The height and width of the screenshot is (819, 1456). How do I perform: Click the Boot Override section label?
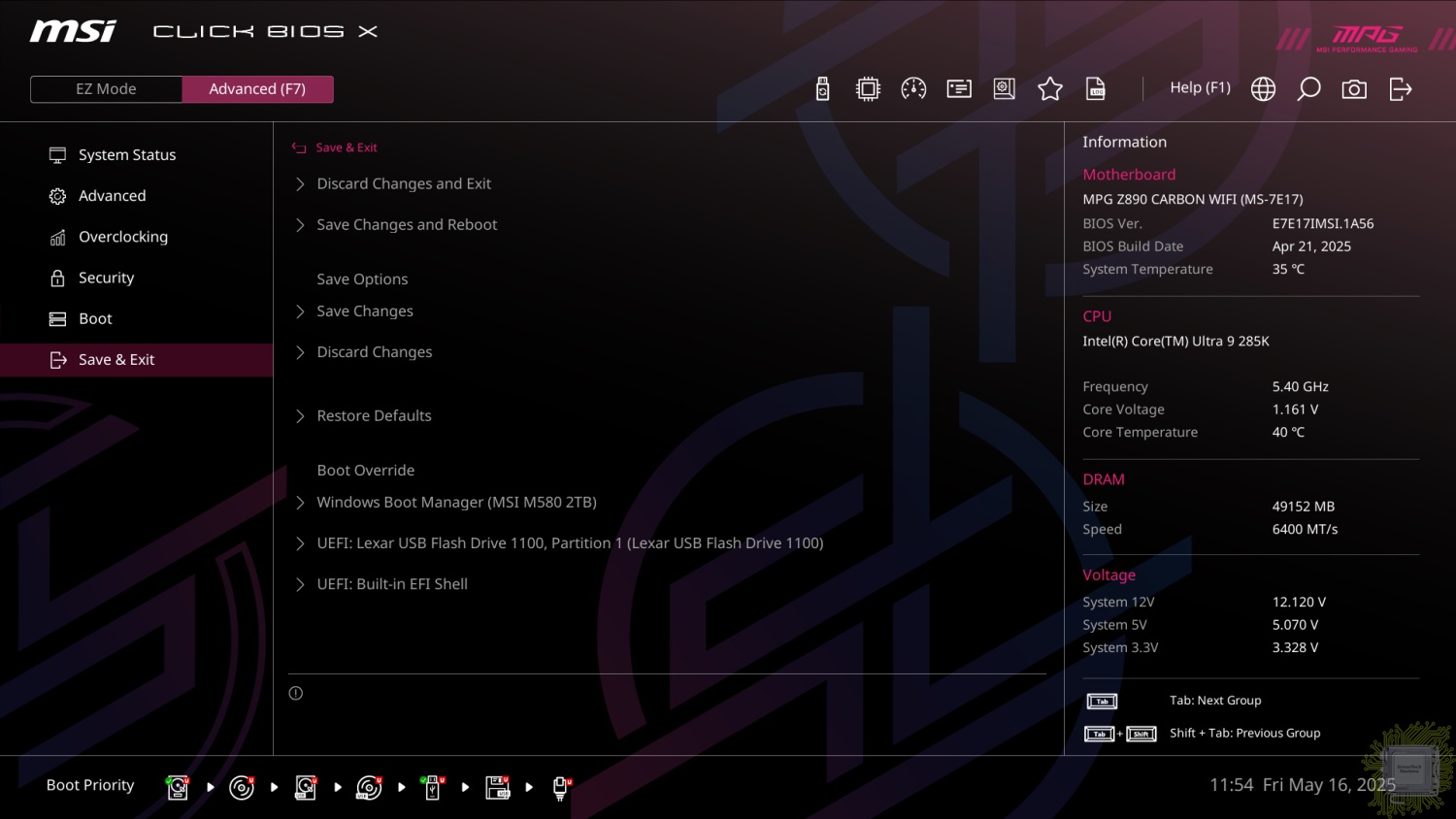366,471
